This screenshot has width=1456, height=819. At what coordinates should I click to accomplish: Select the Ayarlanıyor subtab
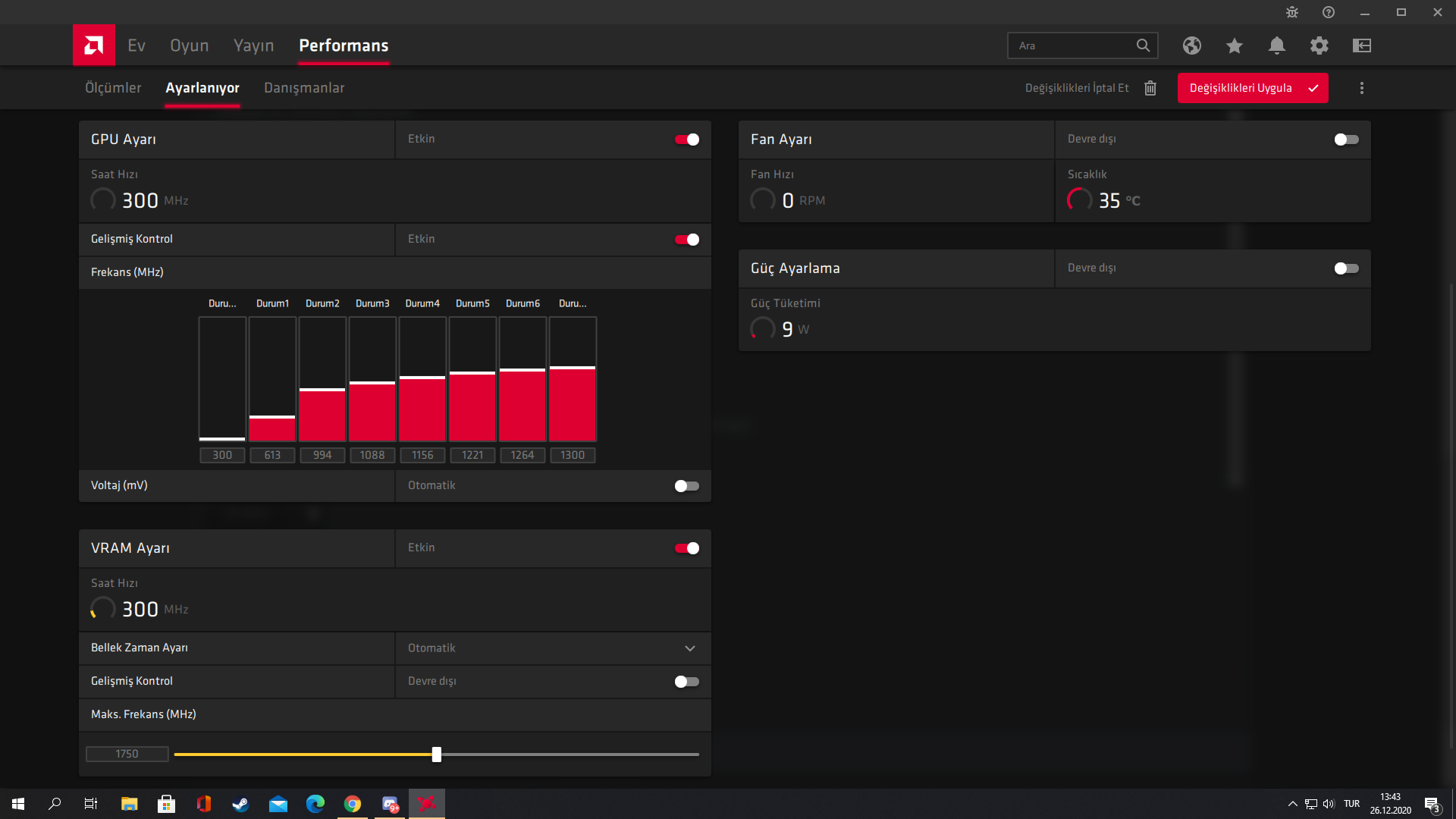pos(202,88)
